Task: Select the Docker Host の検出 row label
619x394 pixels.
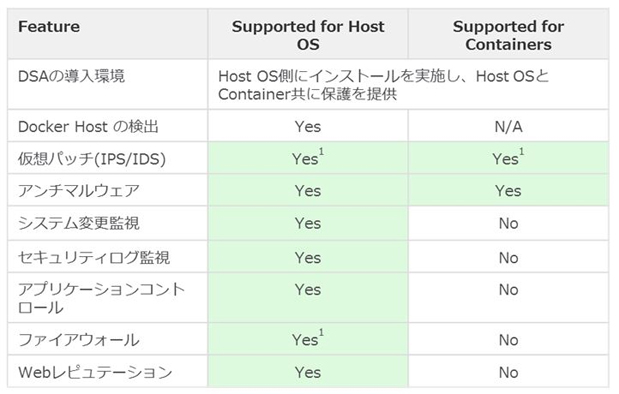Action: click(88, 127)
